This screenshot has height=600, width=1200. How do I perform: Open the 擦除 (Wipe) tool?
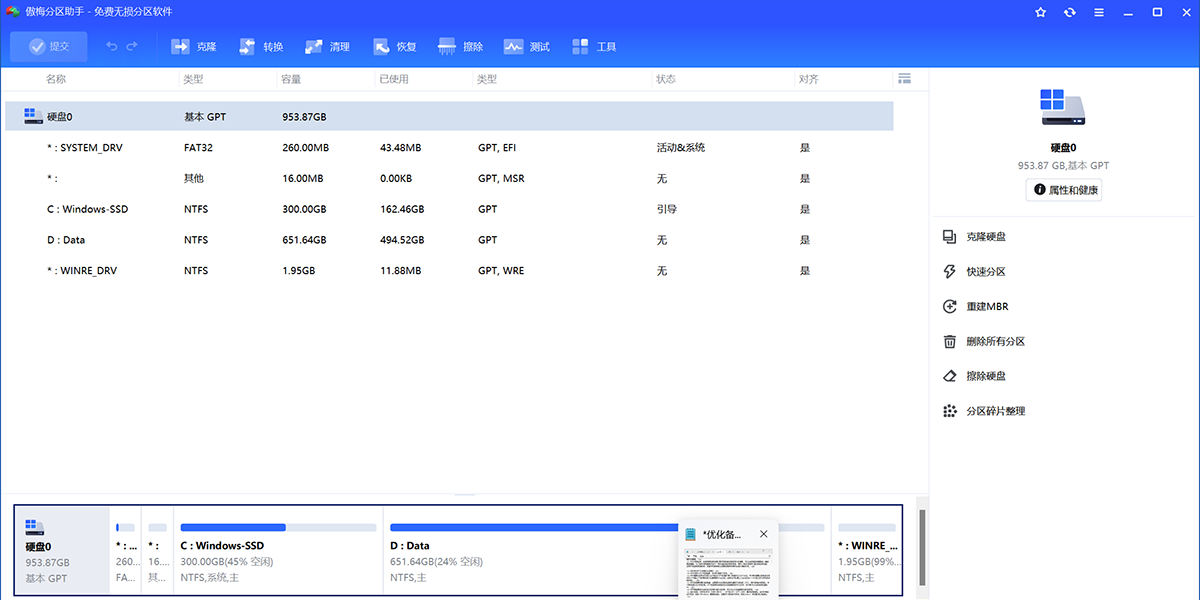[x=461, y=47]
